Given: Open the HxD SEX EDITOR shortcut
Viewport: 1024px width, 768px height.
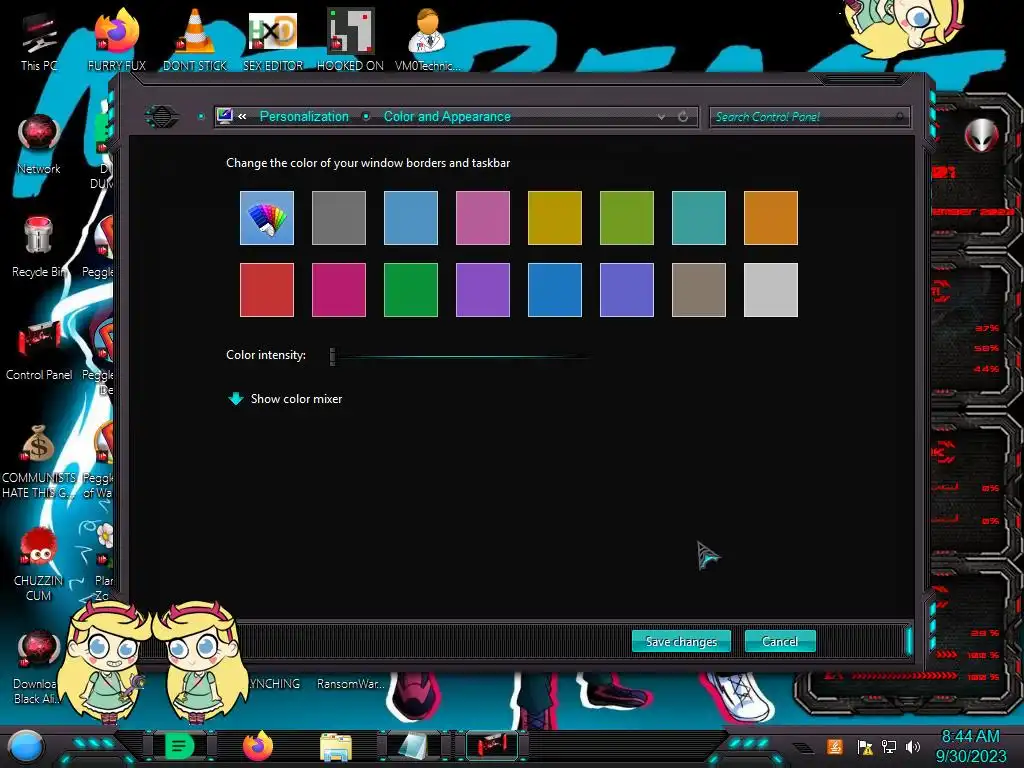Looking at the screenshot, I should click(273, 40).
